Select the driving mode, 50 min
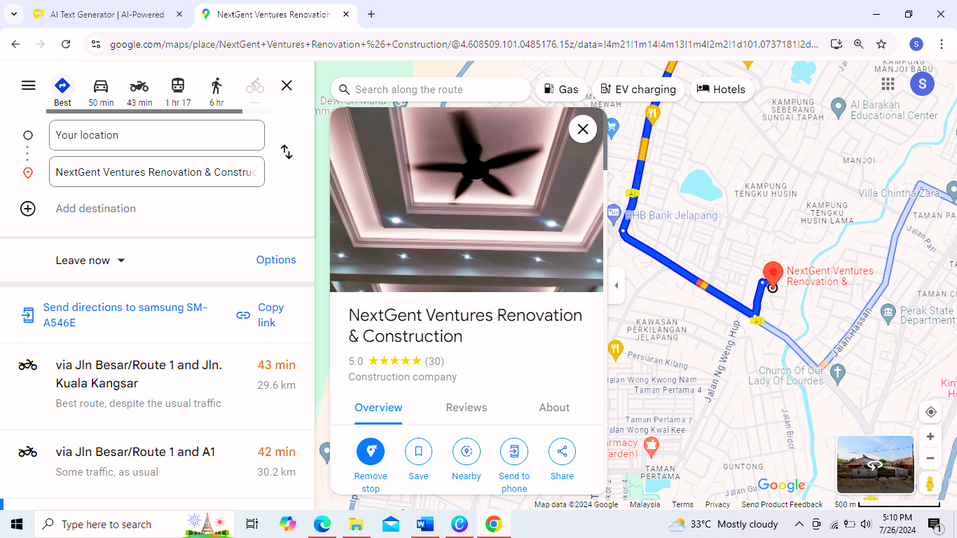 (101, 92)
